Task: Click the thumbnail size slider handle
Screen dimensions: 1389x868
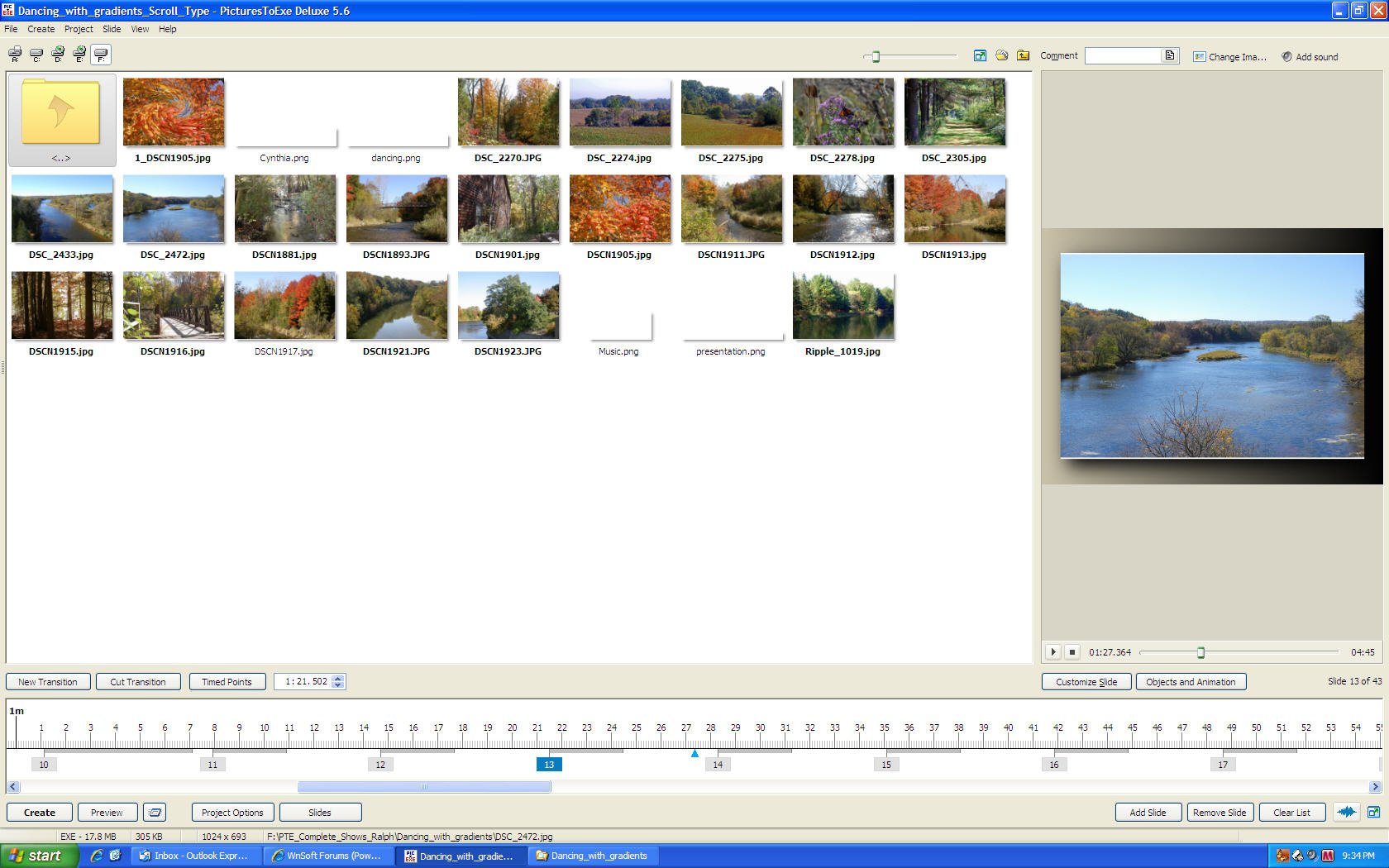Action: (x=876, y=56)
